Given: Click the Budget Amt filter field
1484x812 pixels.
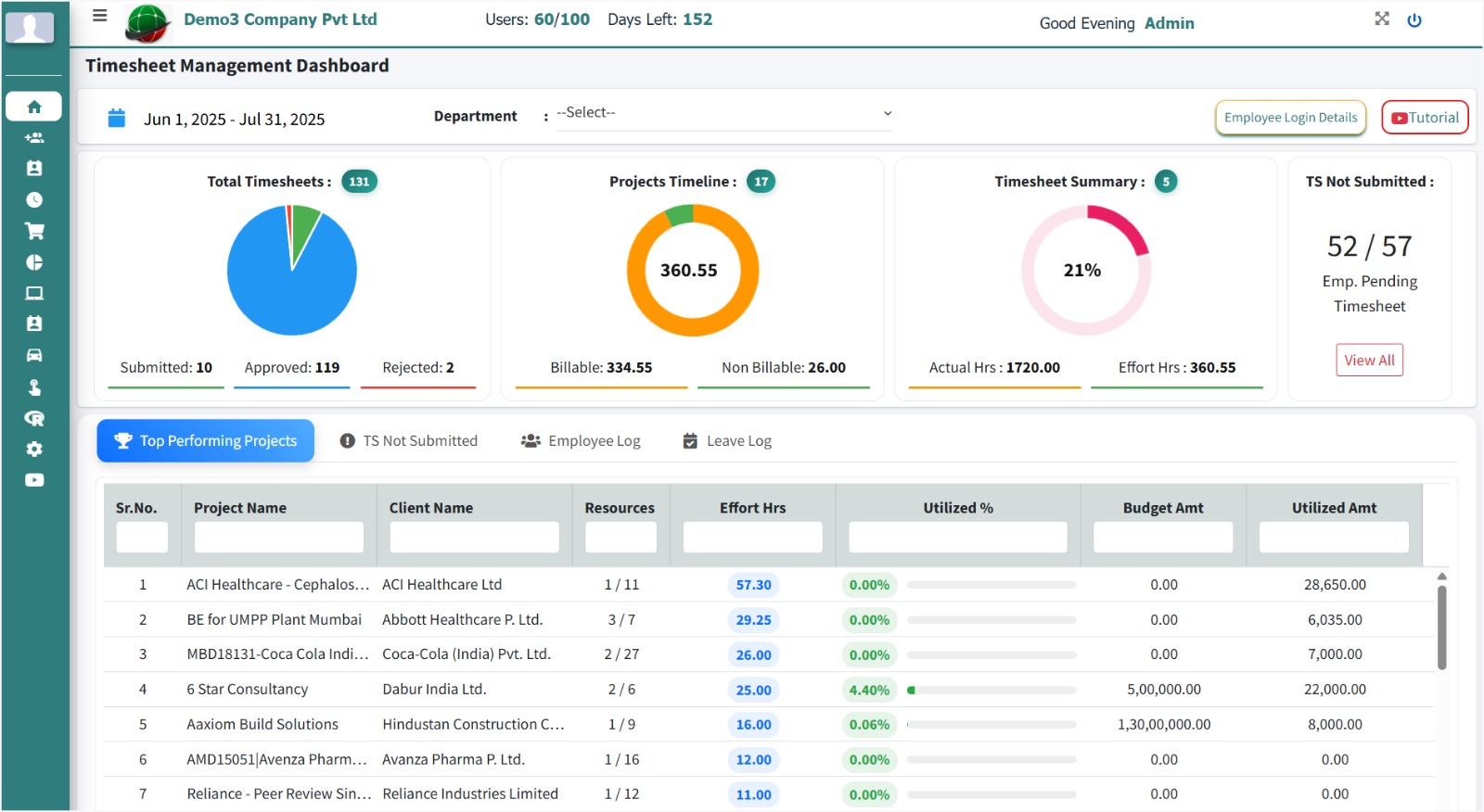Looking at the screenshot, I should tap(1163, 538).
